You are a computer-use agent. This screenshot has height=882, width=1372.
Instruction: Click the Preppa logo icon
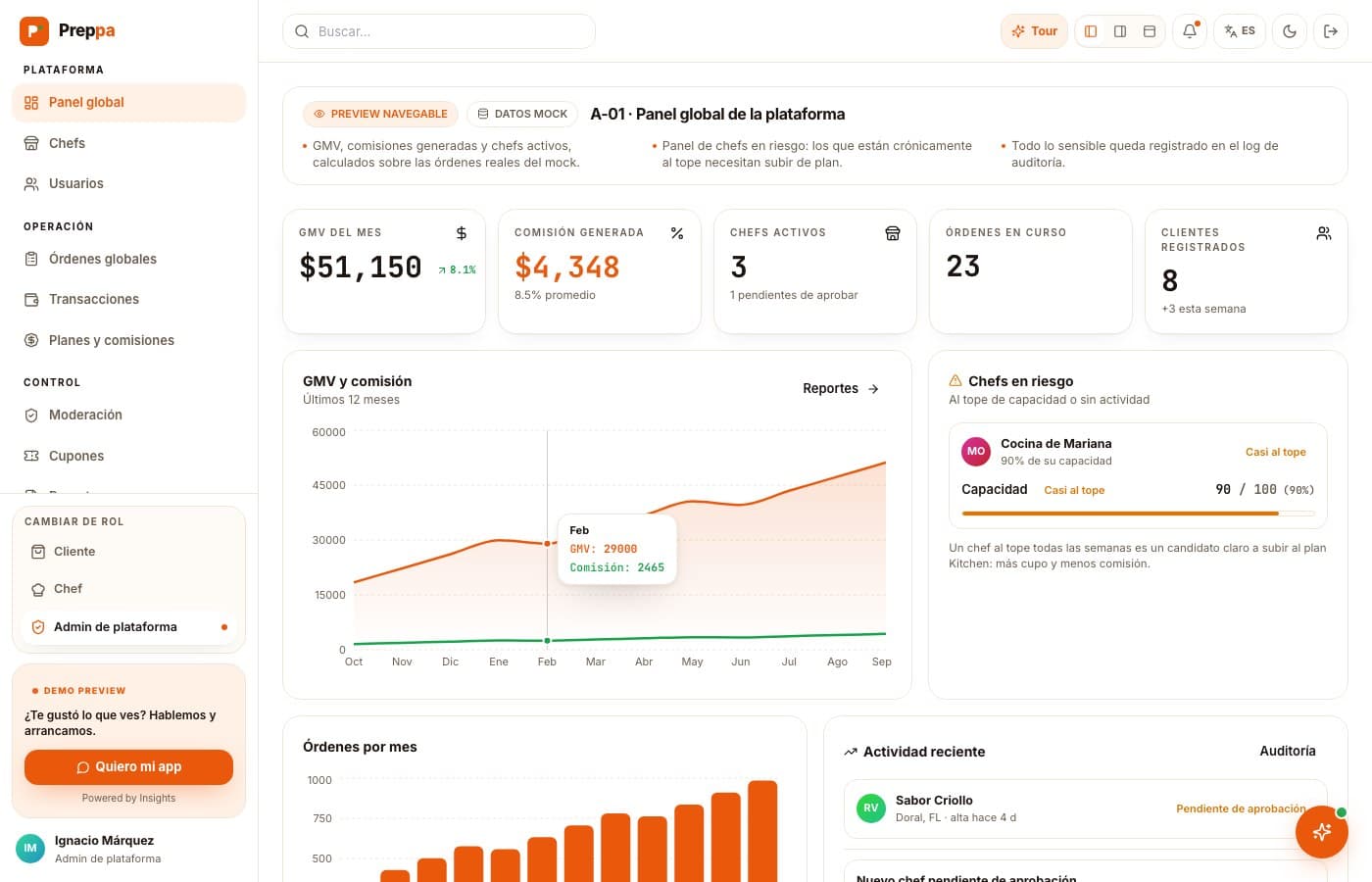click(x=34, y=31)
